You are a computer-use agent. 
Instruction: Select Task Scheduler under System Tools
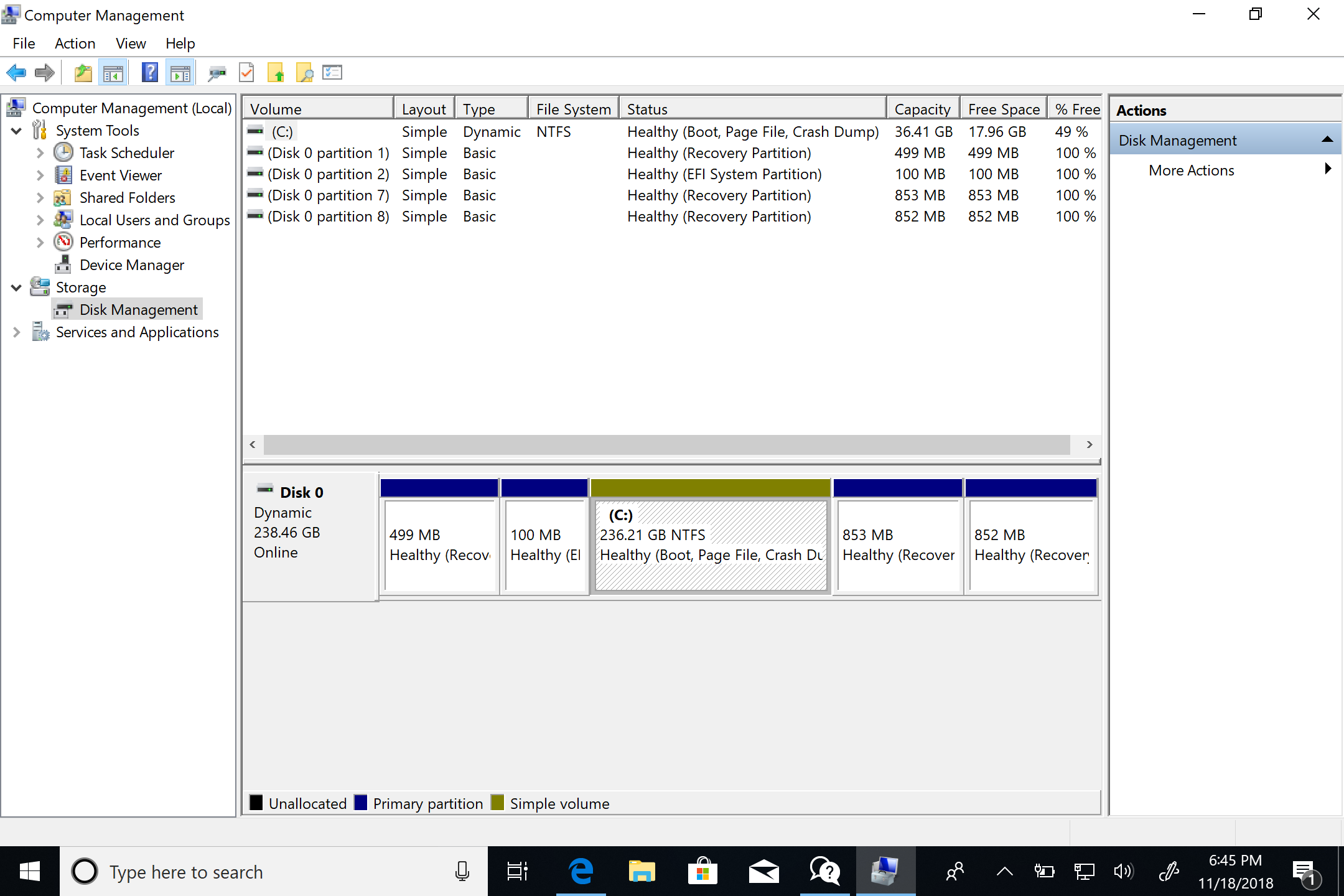126,152
